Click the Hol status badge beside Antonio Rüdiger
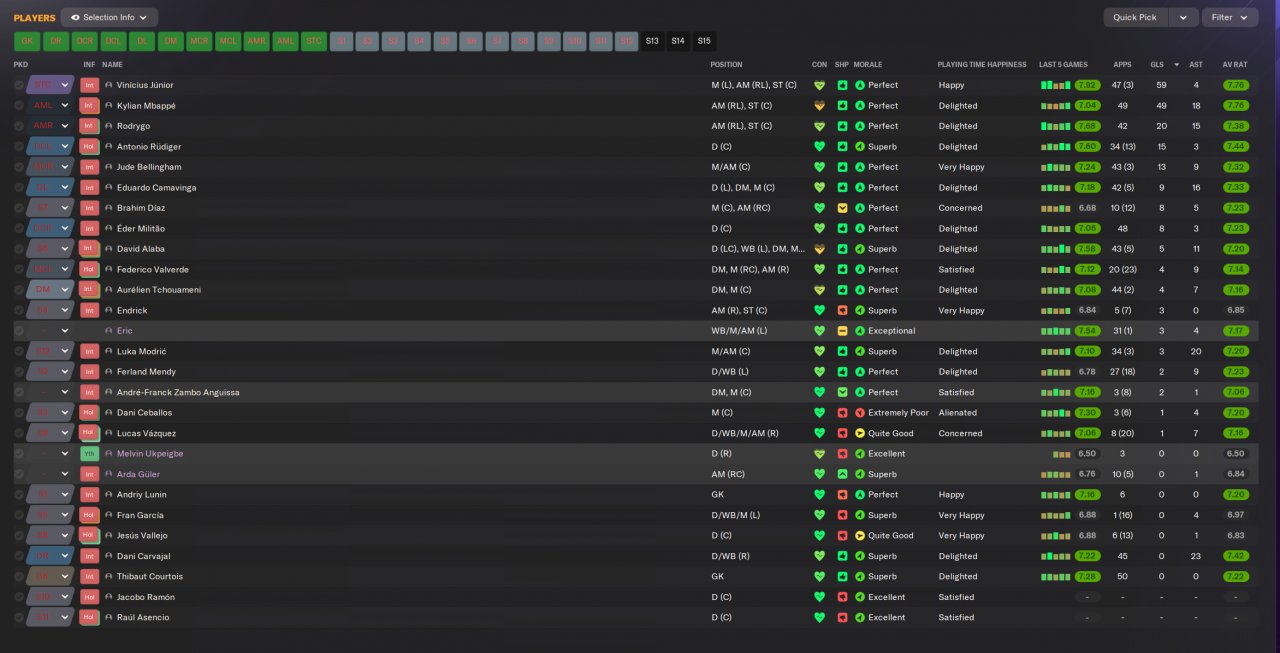 [x=89, y=147]
